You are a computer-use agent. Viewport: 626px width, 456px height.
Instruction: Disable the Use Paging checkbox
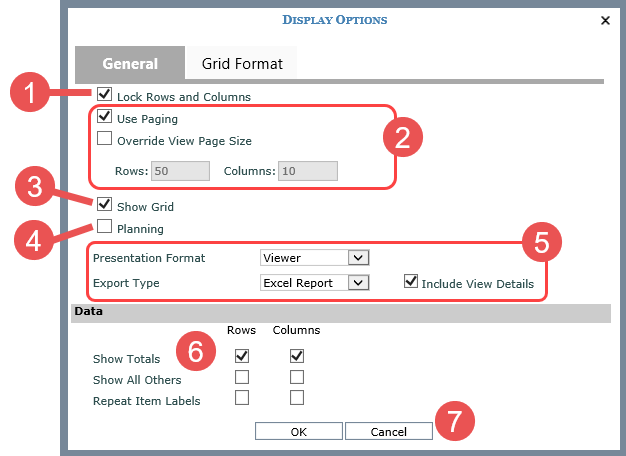click(x=105, y=118)
